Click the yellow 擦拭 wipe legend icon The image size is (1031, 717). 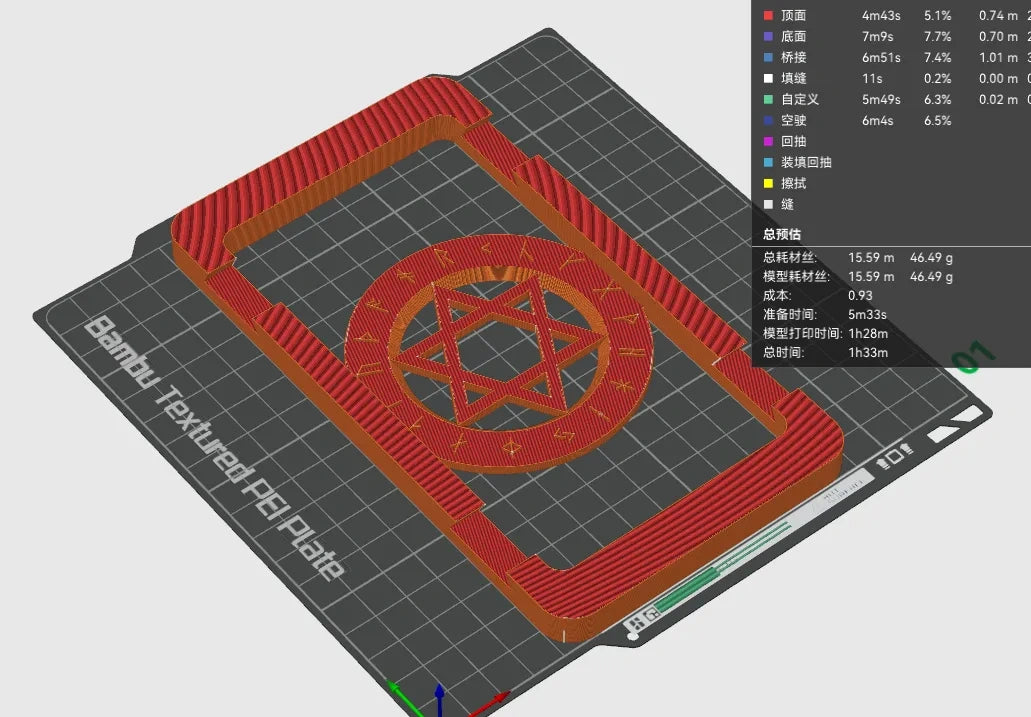point(768,184)
